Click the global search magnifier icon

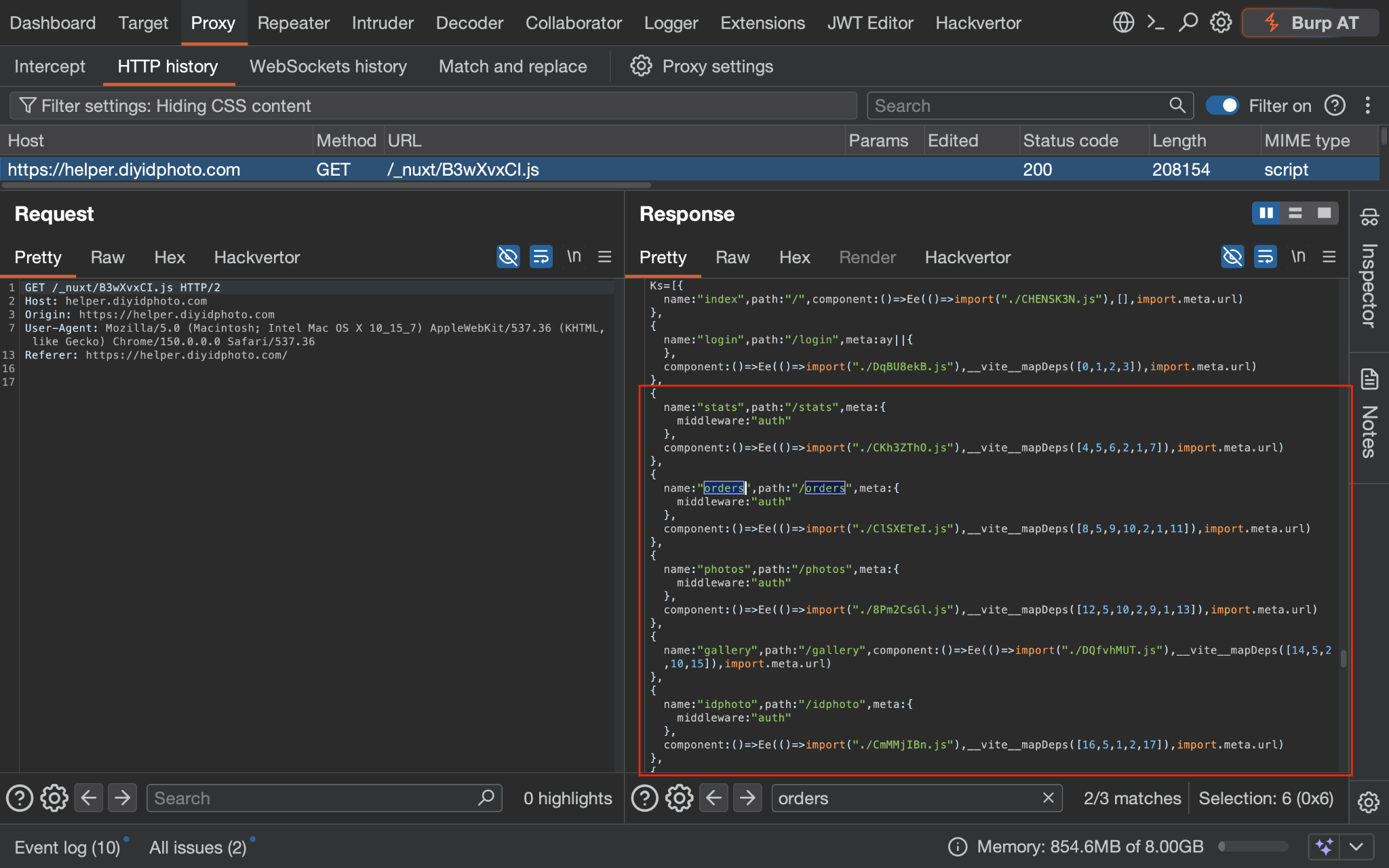tap(1188, 22)
